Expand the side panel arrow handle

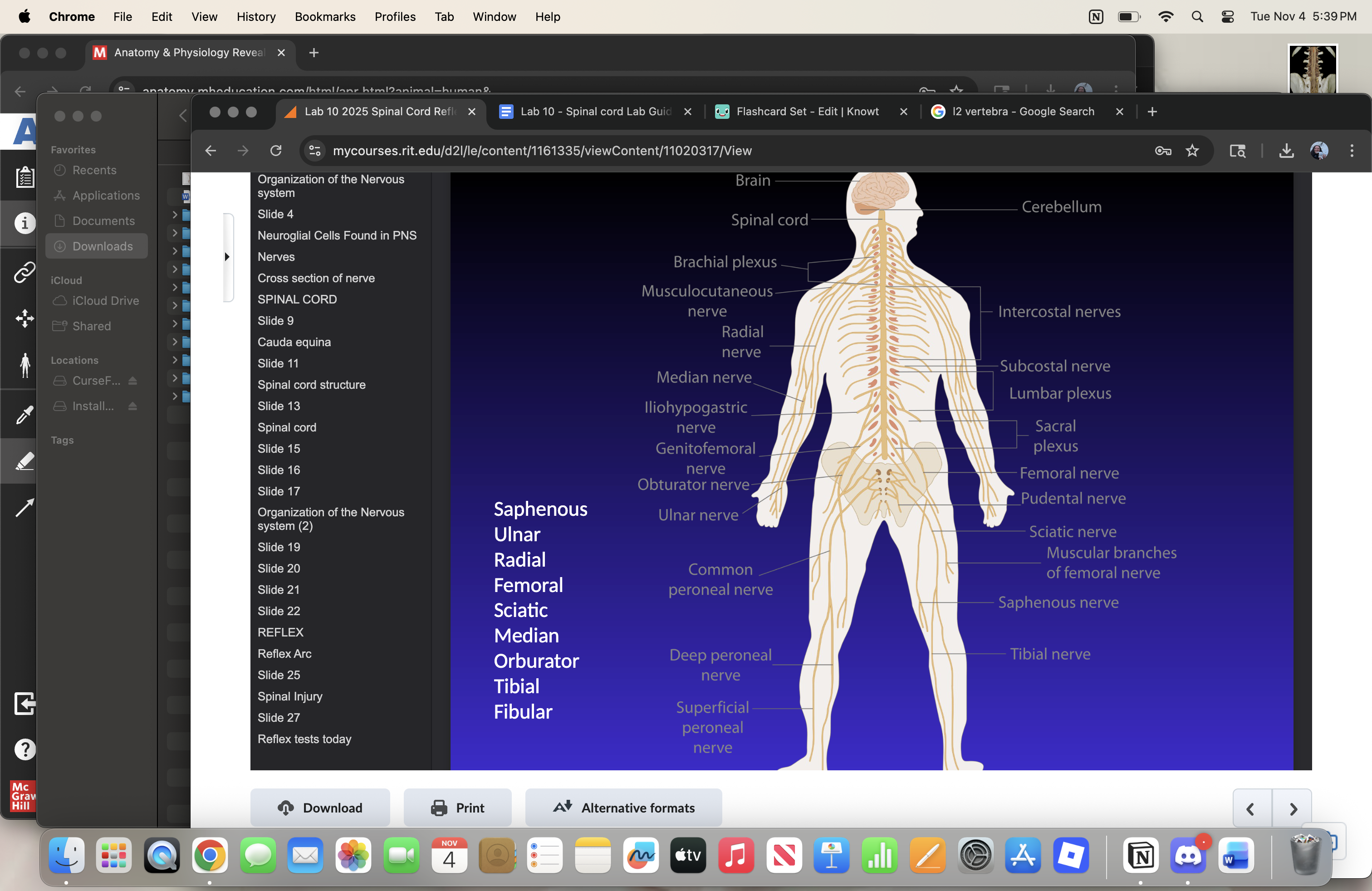[227, 257]
